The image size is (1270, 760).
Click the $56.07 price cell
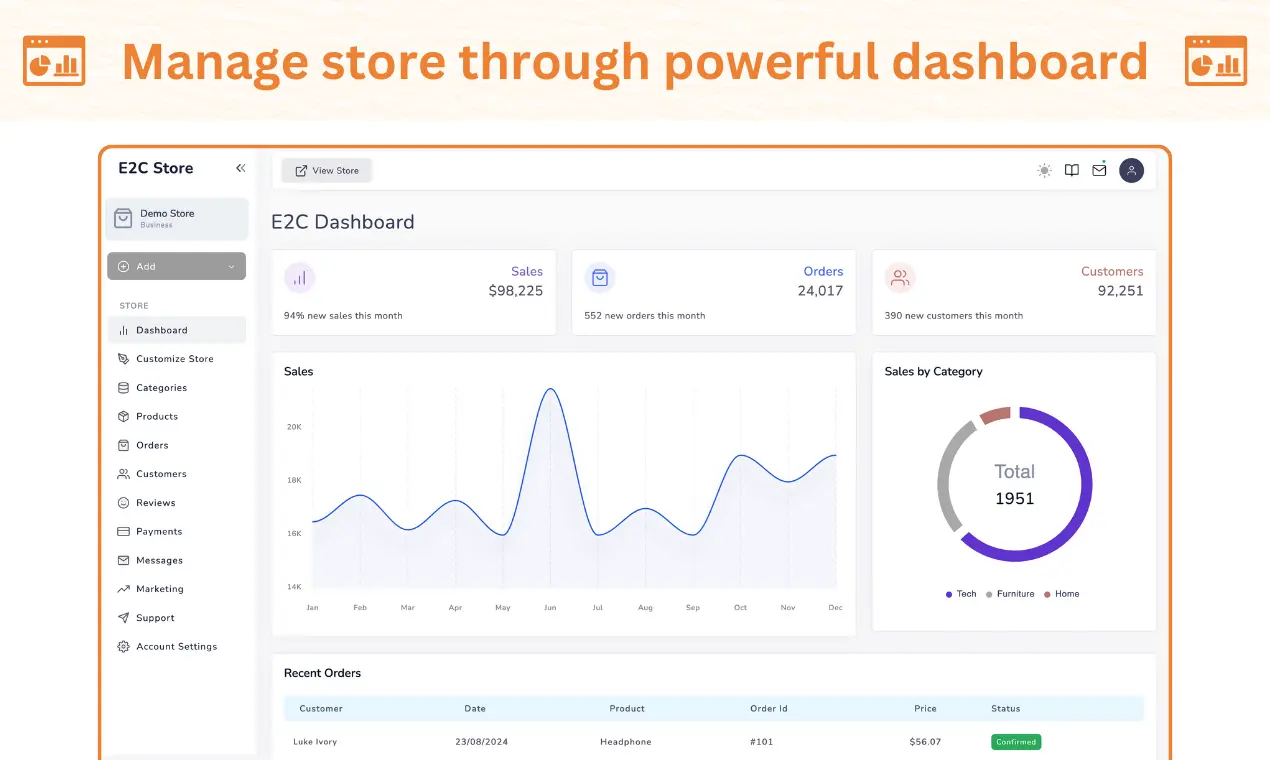pos(926,742)
